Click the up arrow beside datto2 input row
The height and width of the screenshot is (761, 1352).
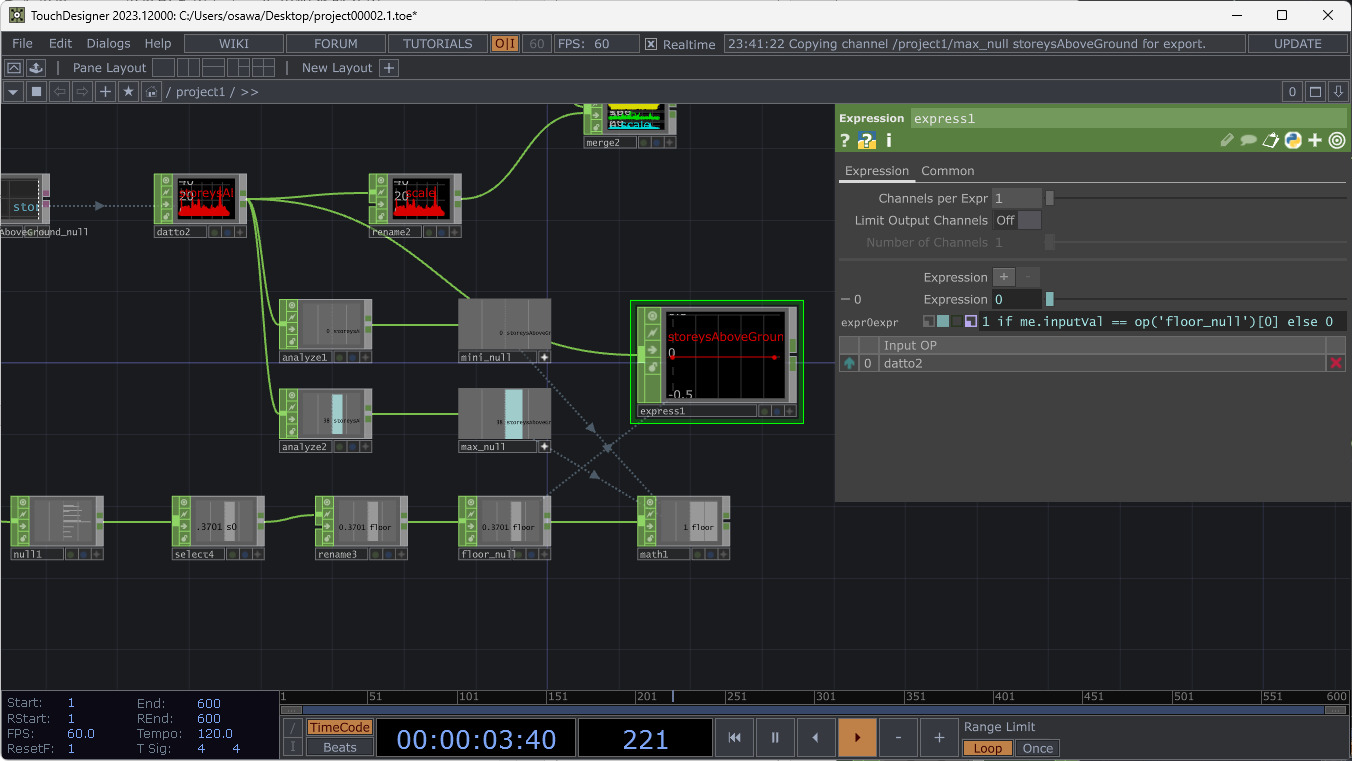click(850, 363)
